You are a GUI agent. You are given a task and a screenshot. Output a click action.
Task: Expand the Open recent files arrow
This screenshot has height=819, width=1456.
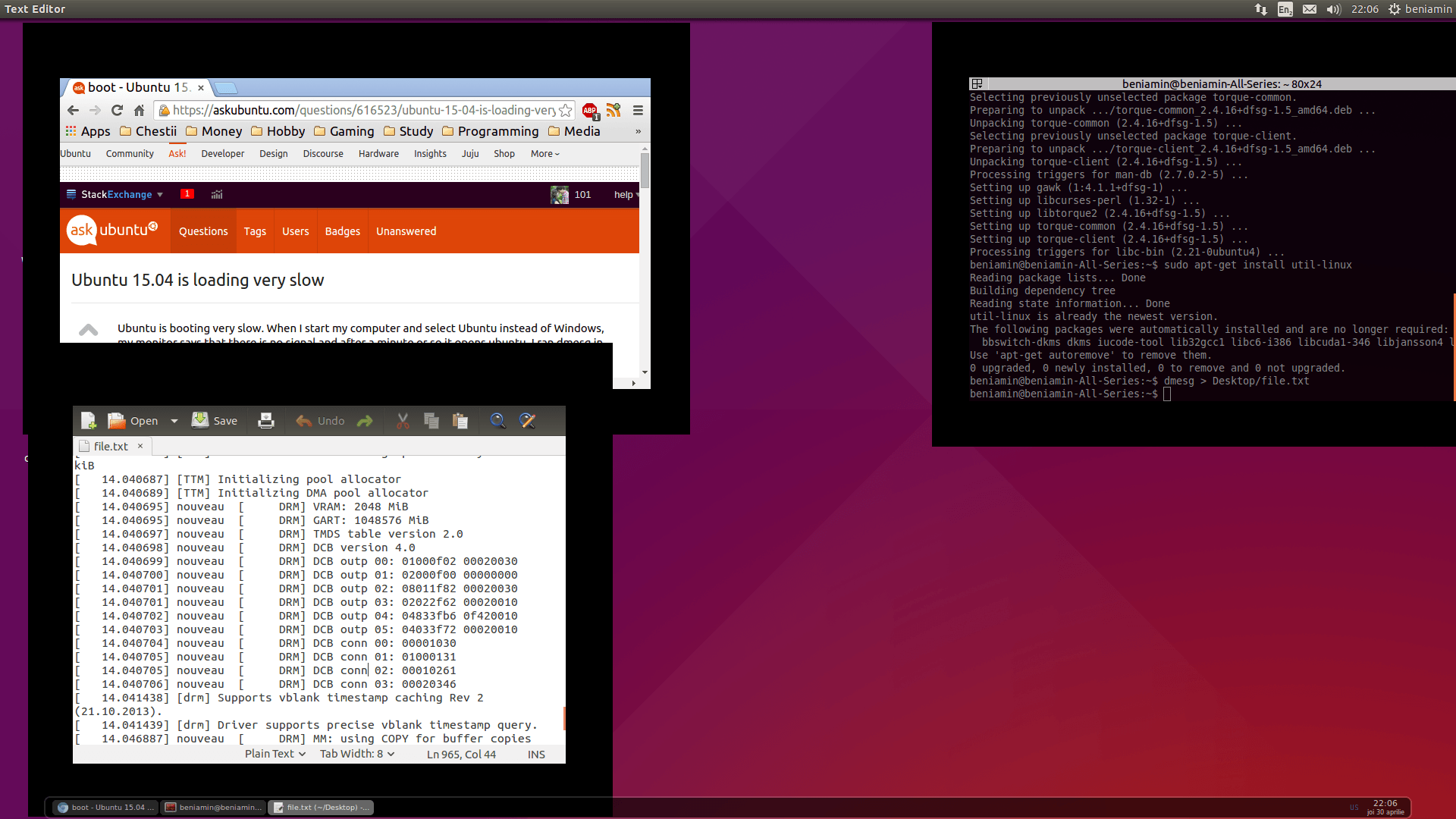(x=174, y=421)
